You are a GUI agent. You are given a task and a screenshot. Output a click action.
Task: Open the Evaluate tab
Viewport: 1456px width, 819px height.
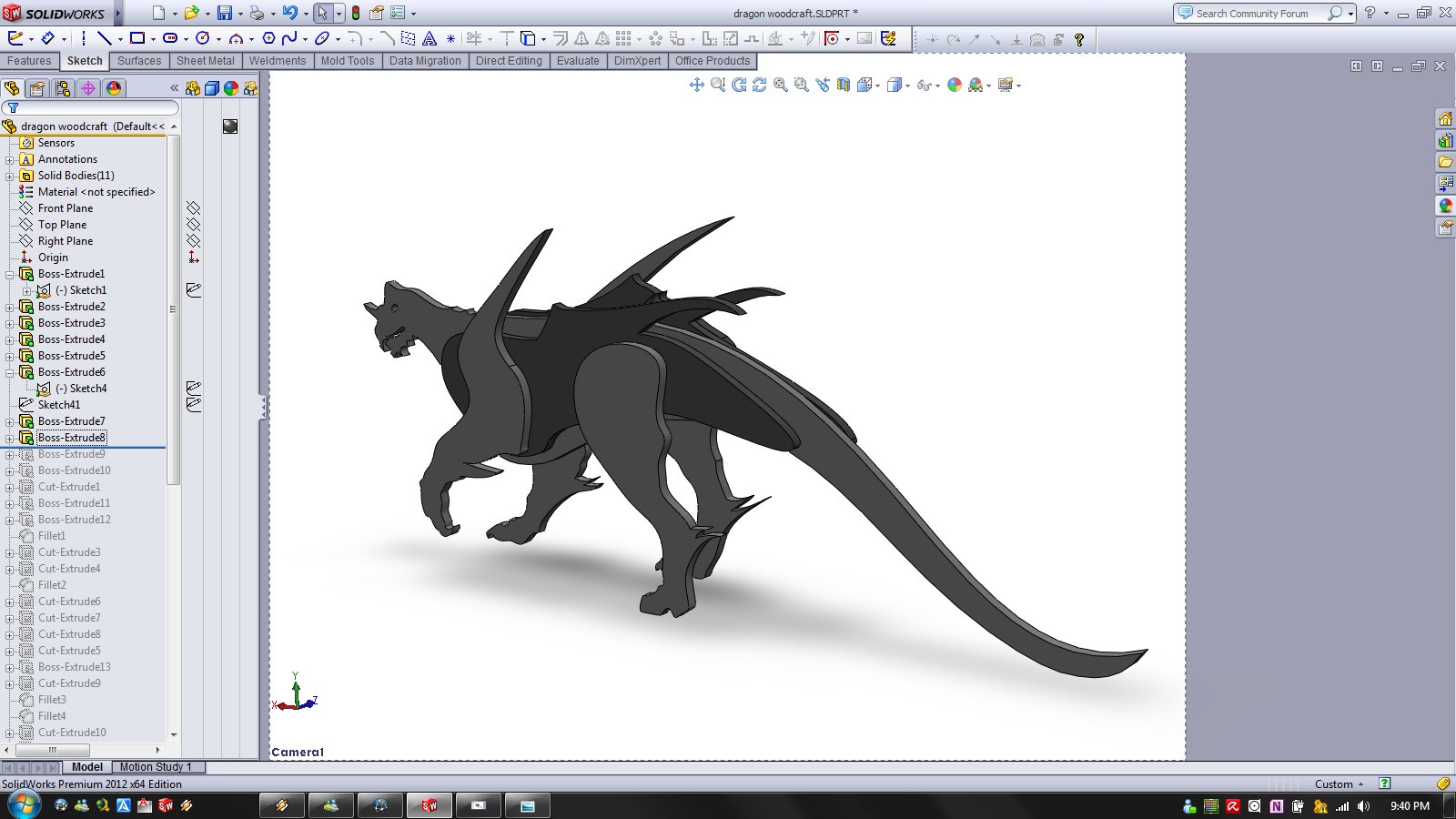coord(578,61)
